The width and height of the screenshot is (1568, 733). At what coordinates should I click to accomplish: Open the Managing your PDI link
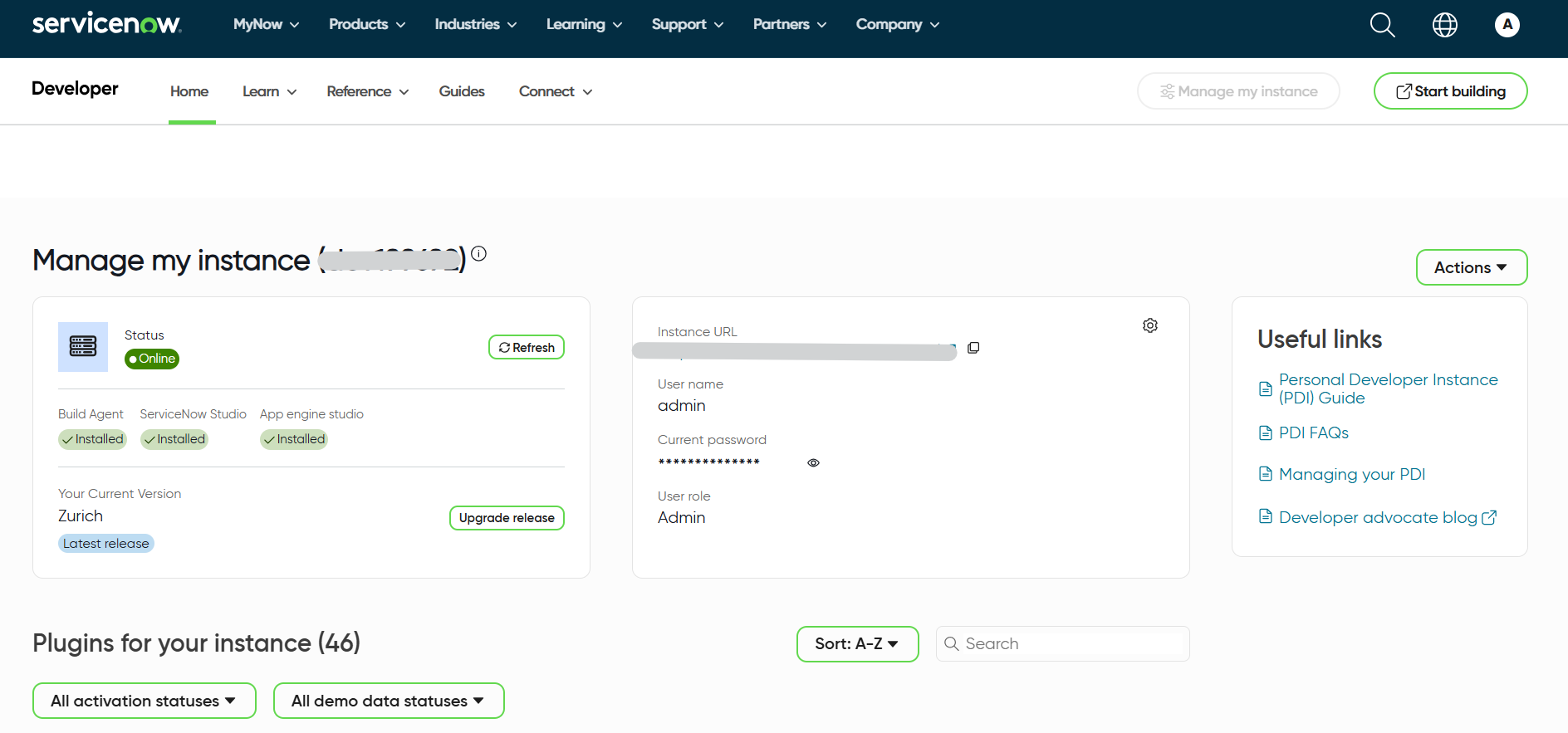click(1352, 474)
